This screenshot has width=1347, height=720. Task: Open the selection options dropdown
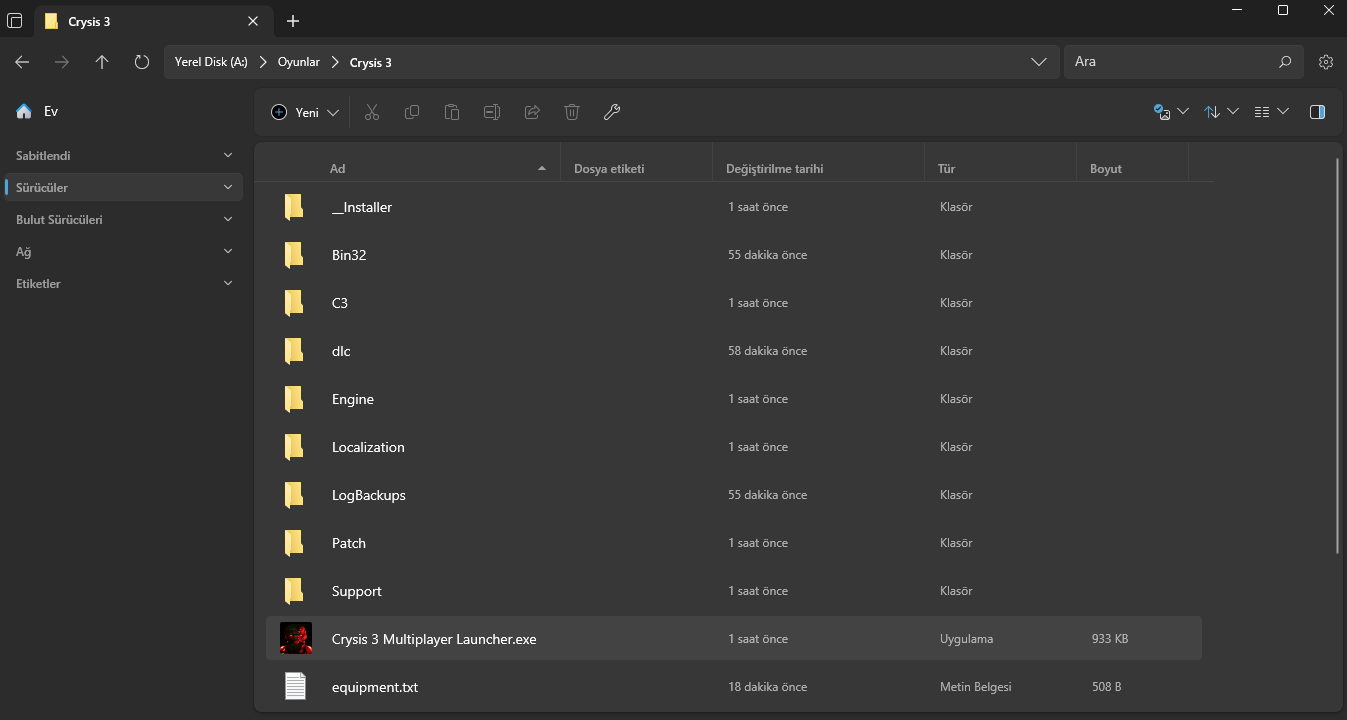click(1171, 112)
